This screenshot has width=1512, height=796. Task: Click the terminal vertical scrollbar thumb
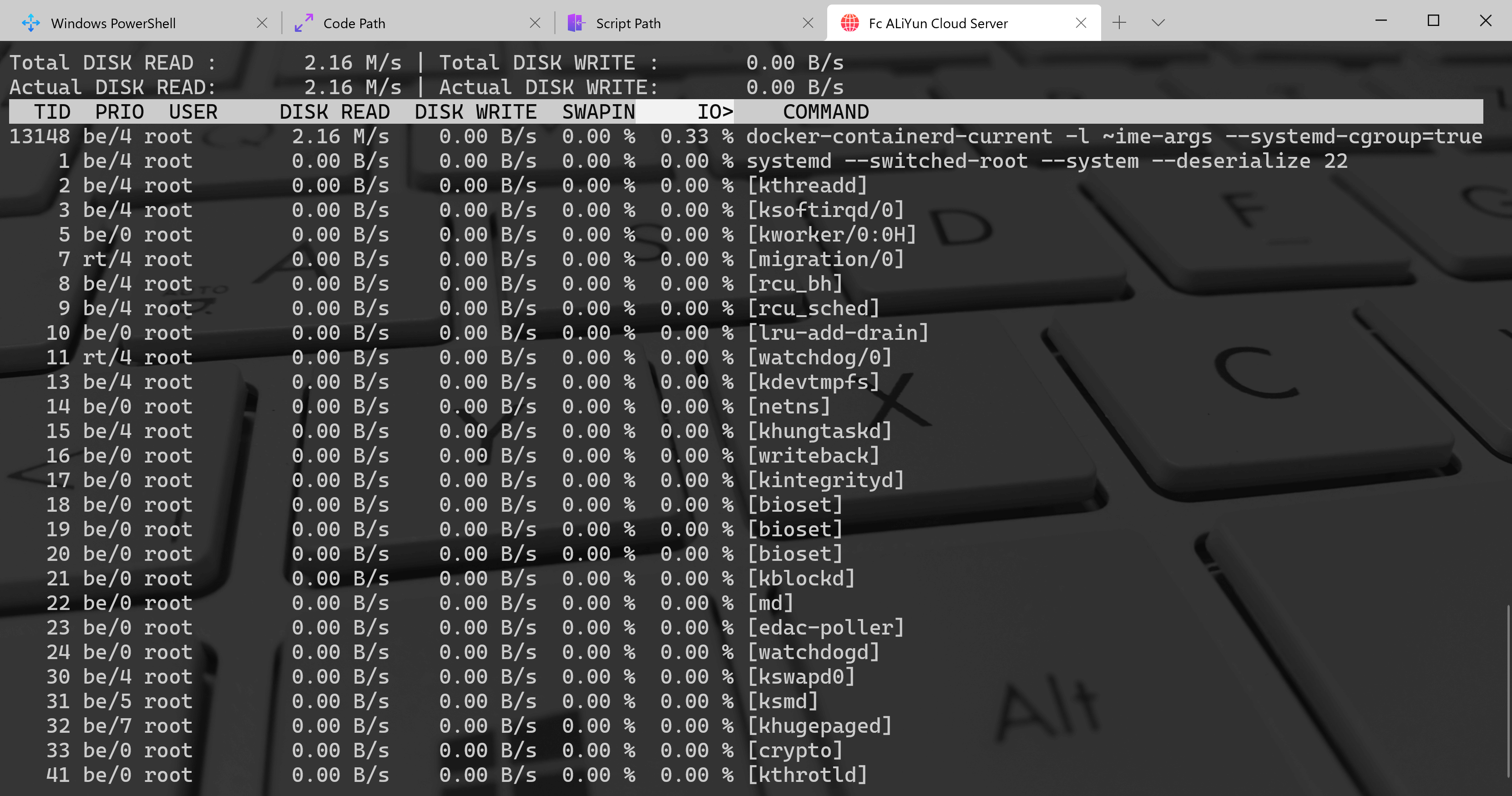[x=1507, y=692]
